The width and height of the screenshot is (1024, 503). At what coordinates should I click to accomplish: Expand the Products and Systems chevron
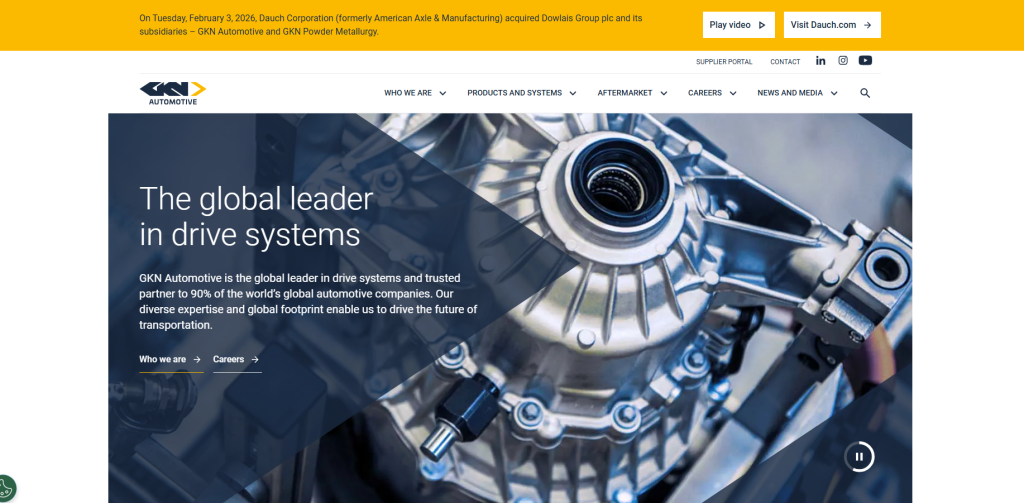point(573,93)
